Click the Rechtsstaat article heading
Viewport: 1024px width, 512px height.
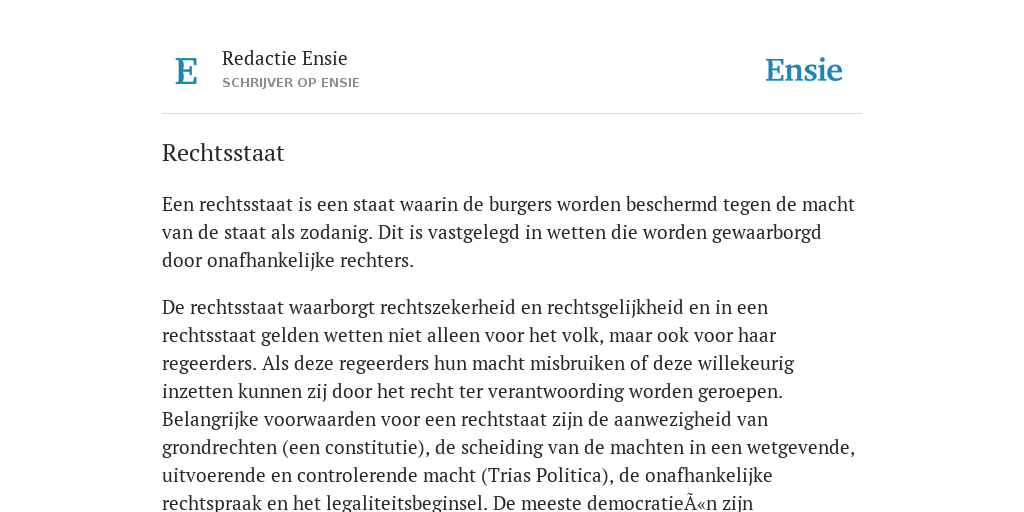[x=223, y=153]
